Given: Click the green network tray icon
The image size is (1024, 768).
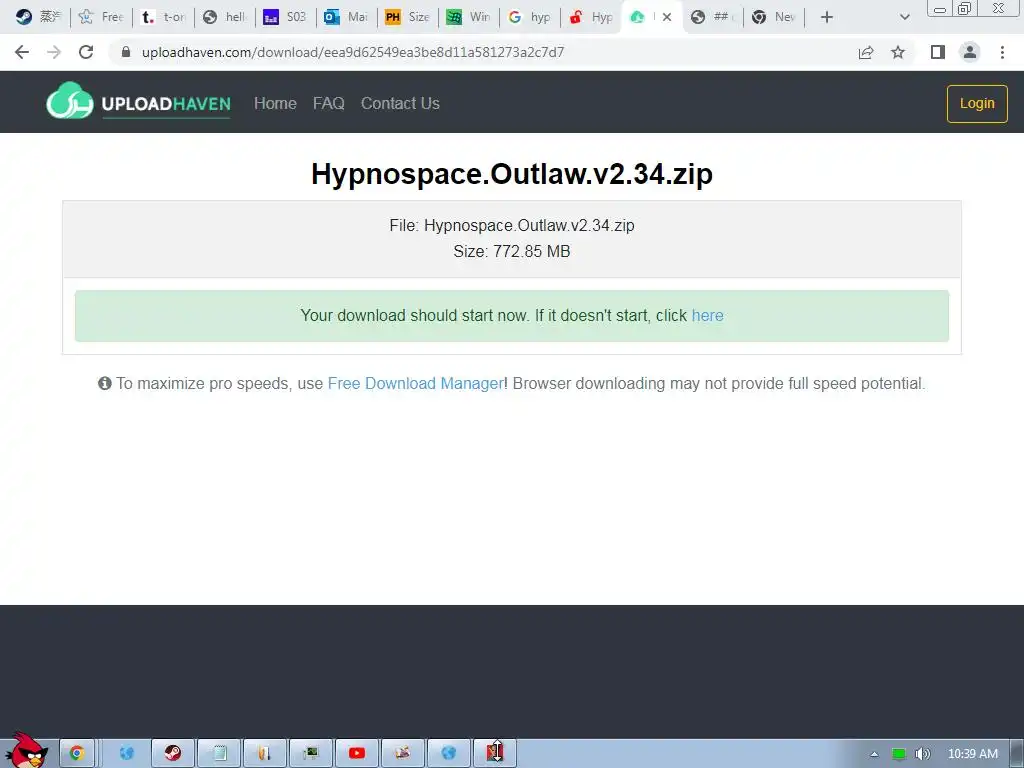Looking at the screenshot, I should click(899, 754).
